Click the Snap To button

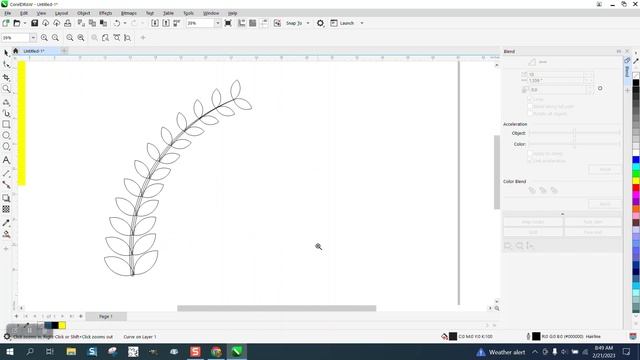tap(293, 23)
